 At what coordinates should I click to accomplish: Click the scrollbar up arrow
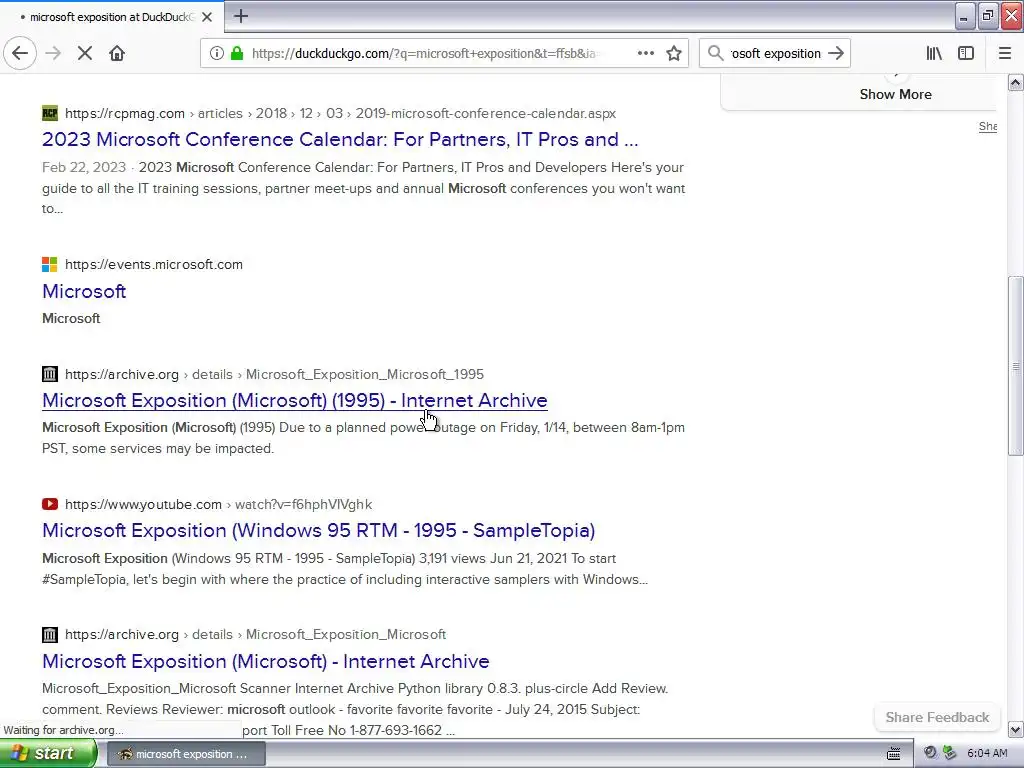point(1016,82)
